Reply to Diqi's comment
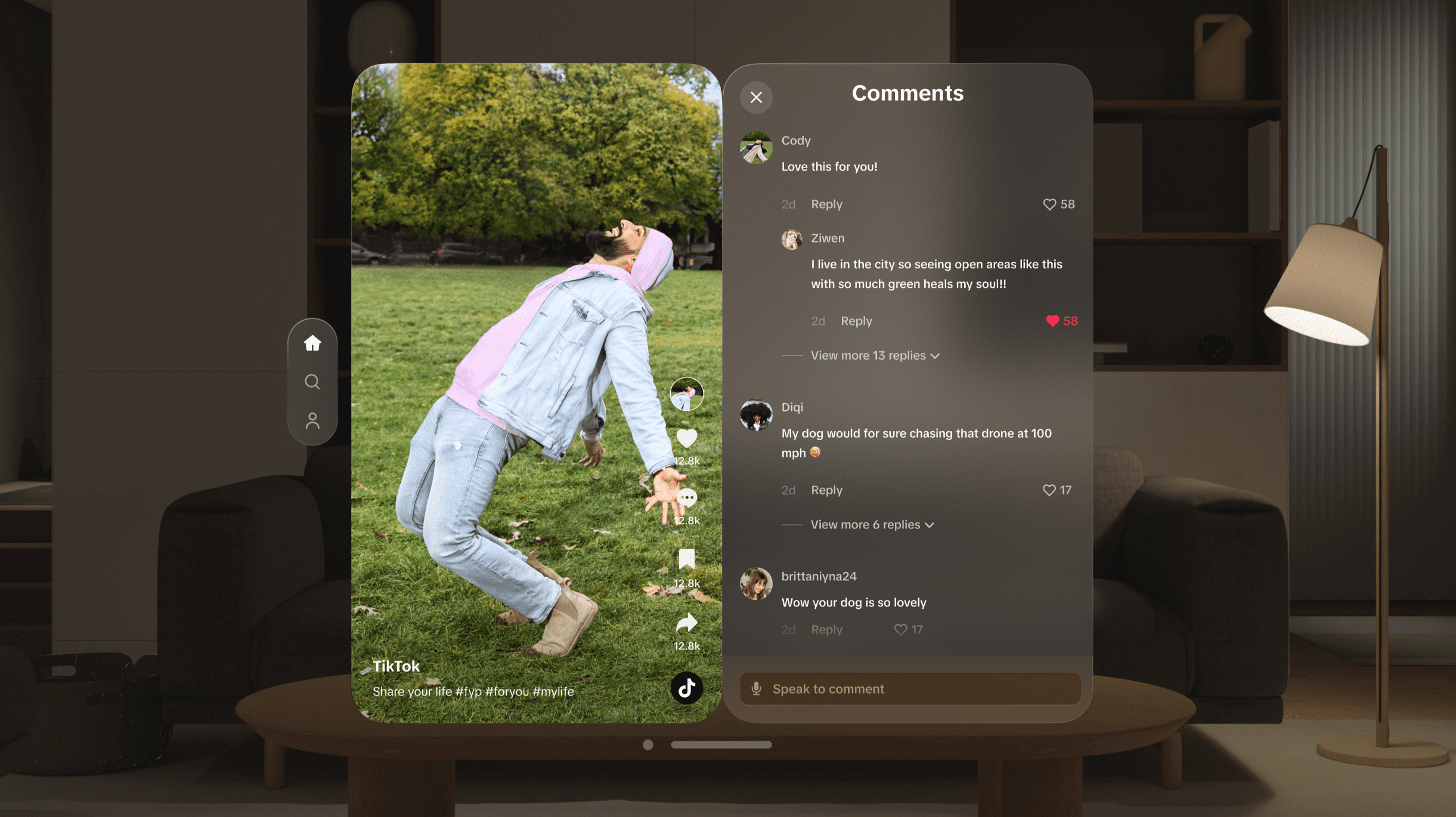 826,490
